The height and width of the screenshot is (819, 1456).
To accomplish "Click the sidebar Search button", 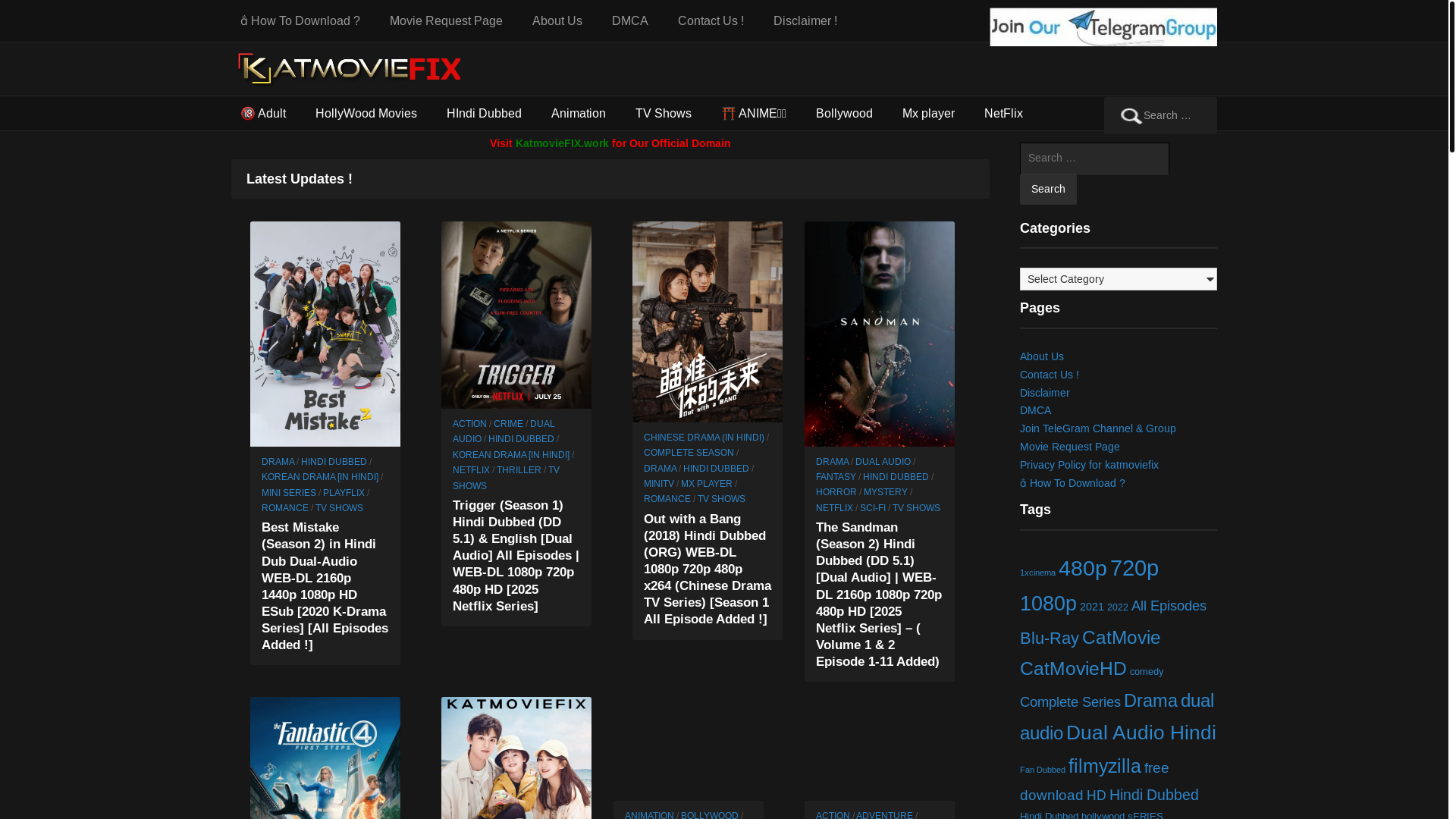I will pos(1048,190).
